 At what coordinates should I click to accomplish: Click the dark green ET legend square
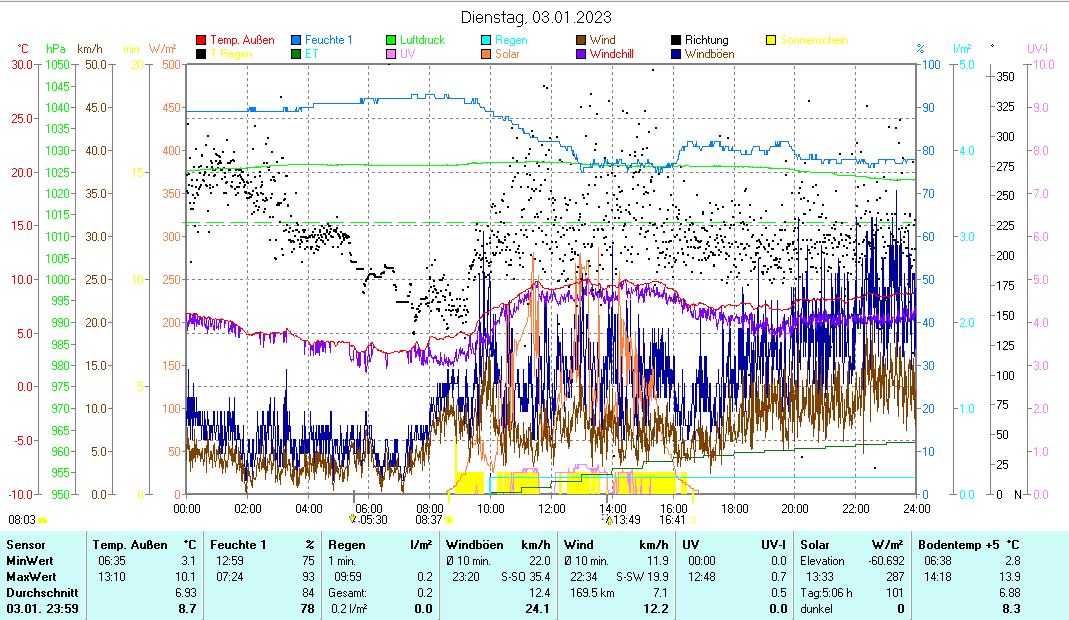click(297, 54)
